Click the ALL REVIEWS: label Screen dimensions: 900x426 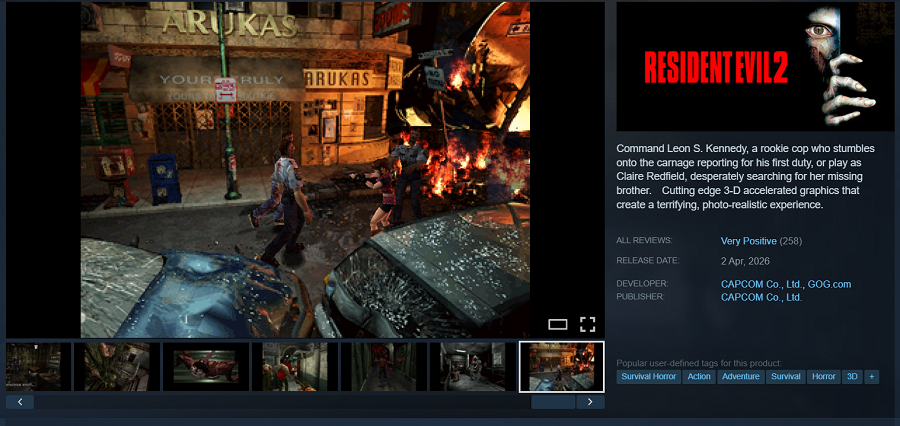tap(644, 240)
